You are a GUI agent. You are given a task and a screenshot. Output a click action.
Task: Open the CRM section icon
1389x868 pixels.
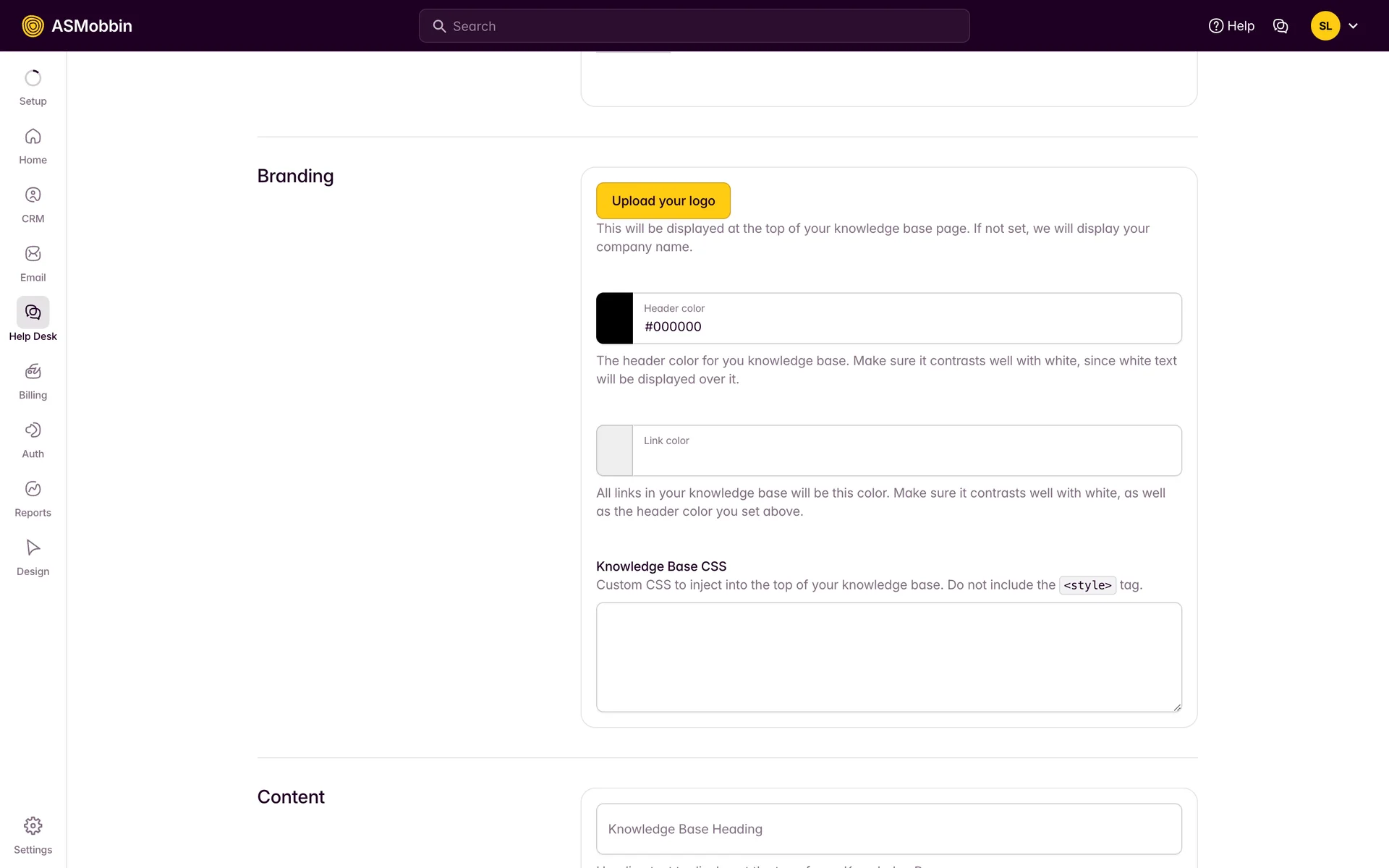(33, 195)
